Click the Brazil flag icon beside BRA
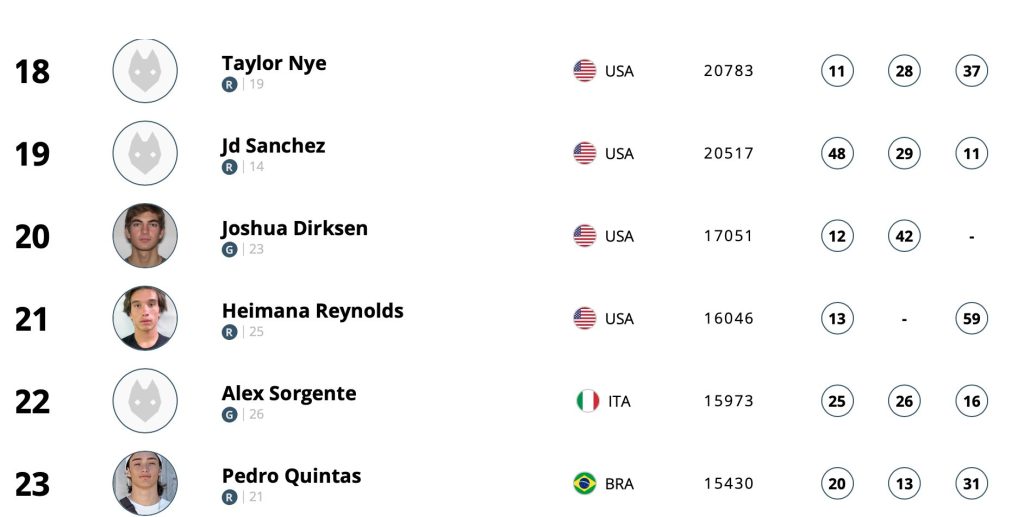The image size is (1024, 517). (584, 484)
